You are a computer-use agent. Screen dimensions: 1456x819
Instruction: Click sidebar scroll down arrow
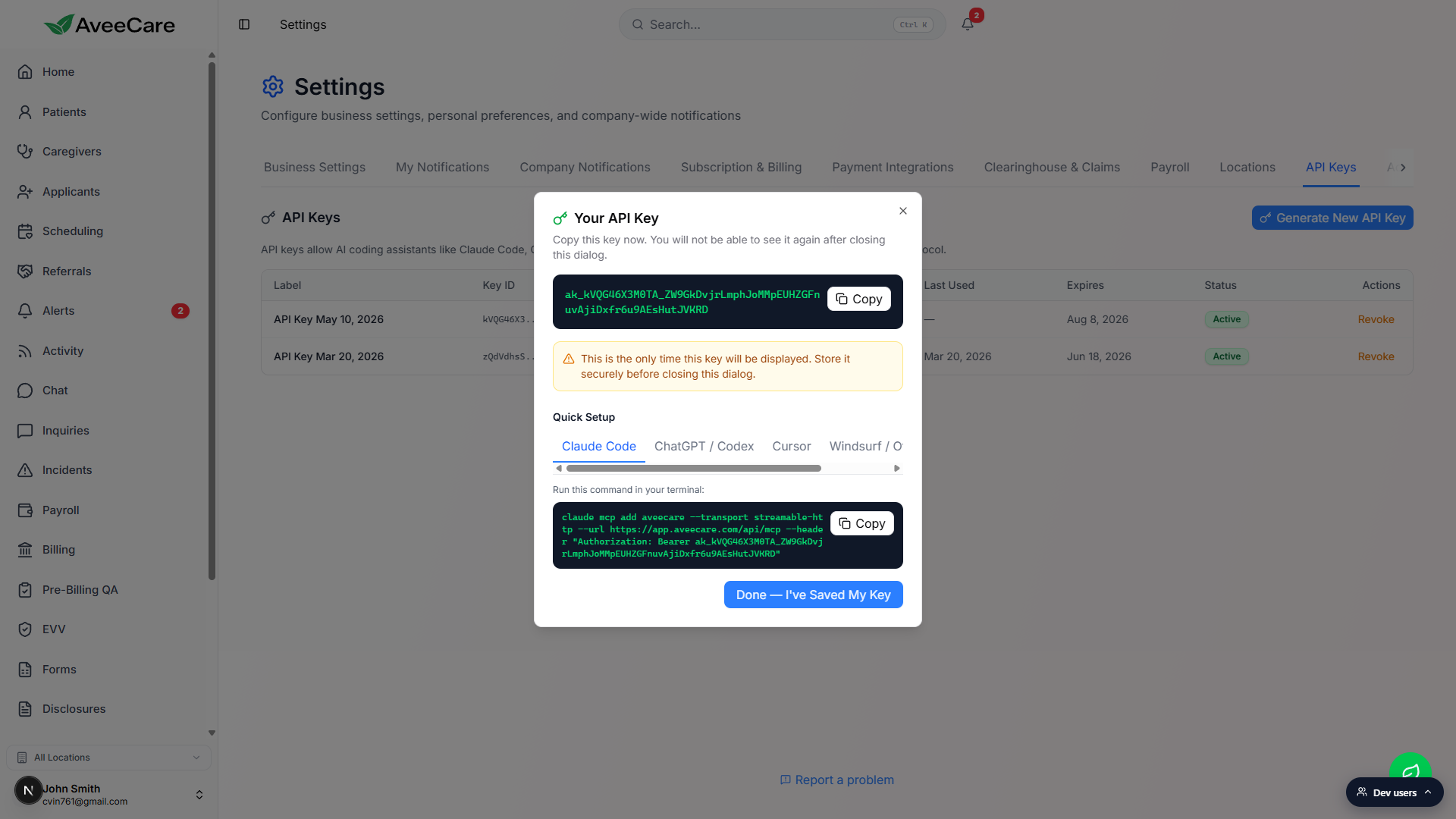coord(212,733)
